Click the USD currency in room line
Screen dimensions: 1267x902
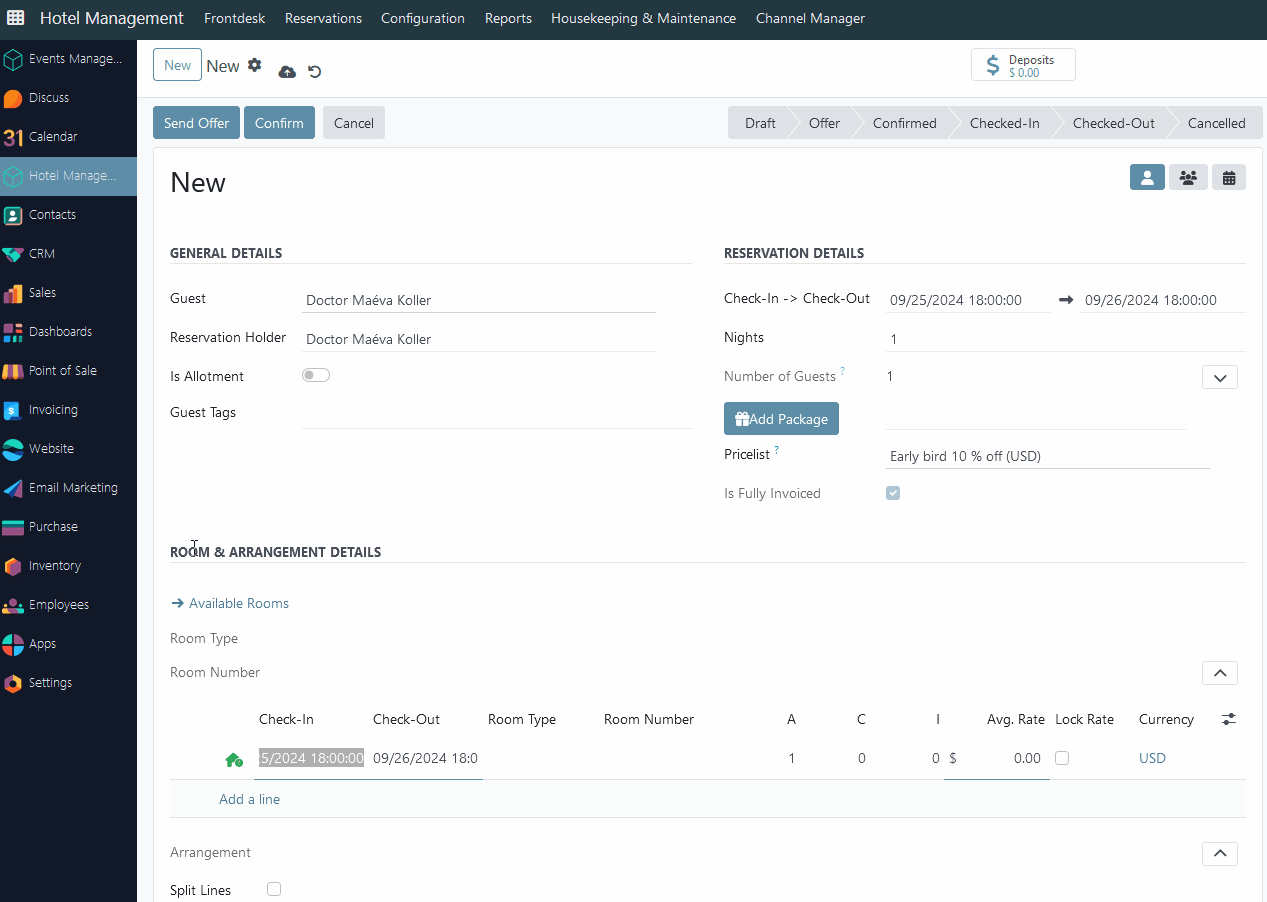click(x=1152, y=758)
